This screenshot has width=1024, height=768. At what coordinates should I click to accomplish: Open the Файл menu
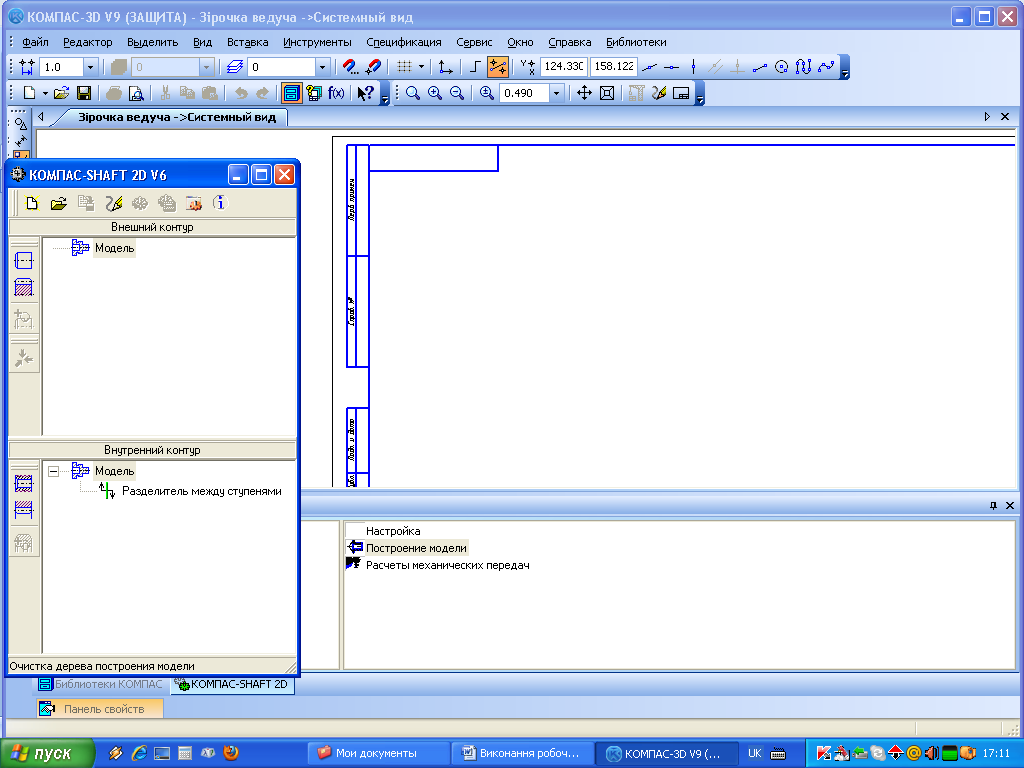click(x=35, y=42)
